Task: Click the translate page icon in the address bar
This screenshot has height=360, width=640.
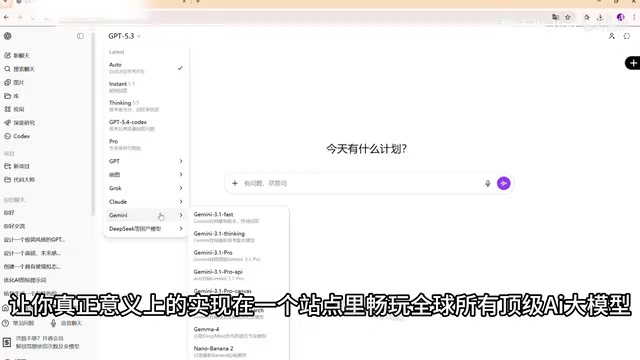Action: (x=556, y=17)
